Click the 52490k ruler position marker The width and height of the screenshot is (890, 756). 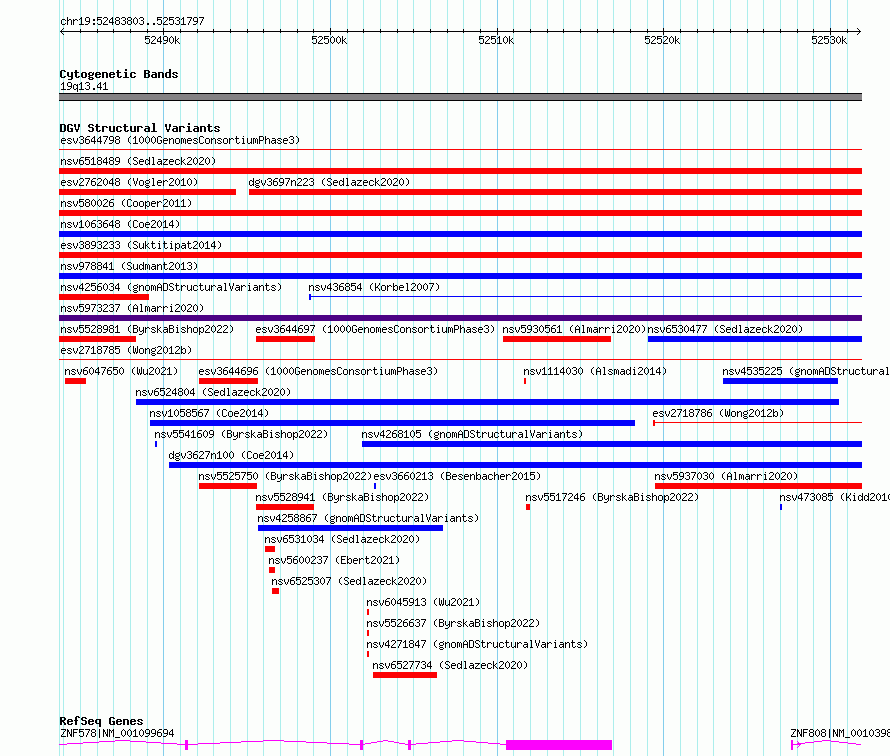tap(162, 40)
